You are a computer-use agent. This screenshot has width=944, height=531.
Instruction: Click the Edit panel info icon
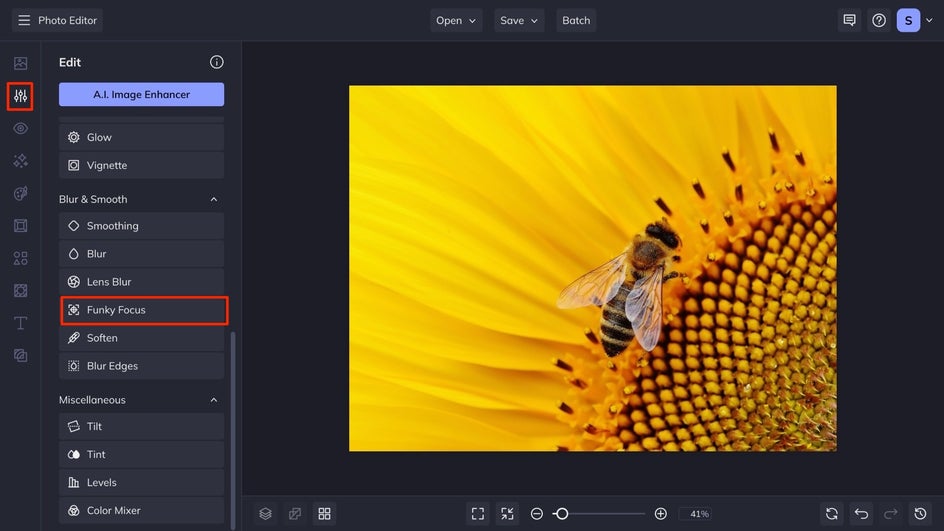(x=216, y=62)
